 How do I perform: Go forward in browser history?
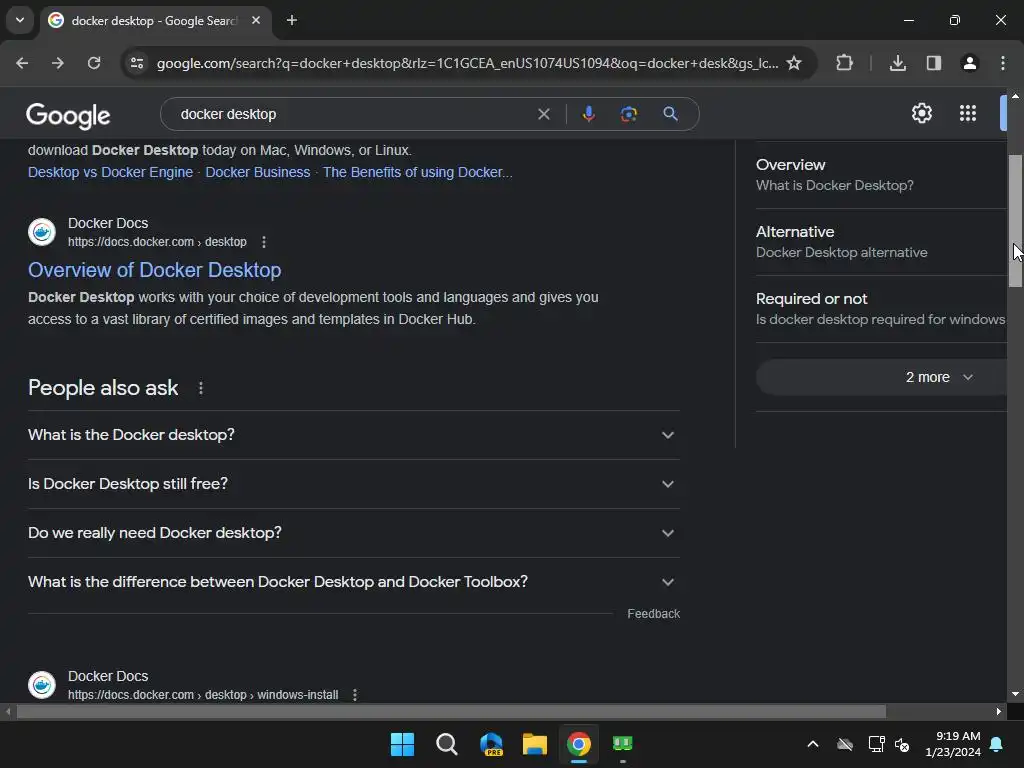tap(58, 63)
